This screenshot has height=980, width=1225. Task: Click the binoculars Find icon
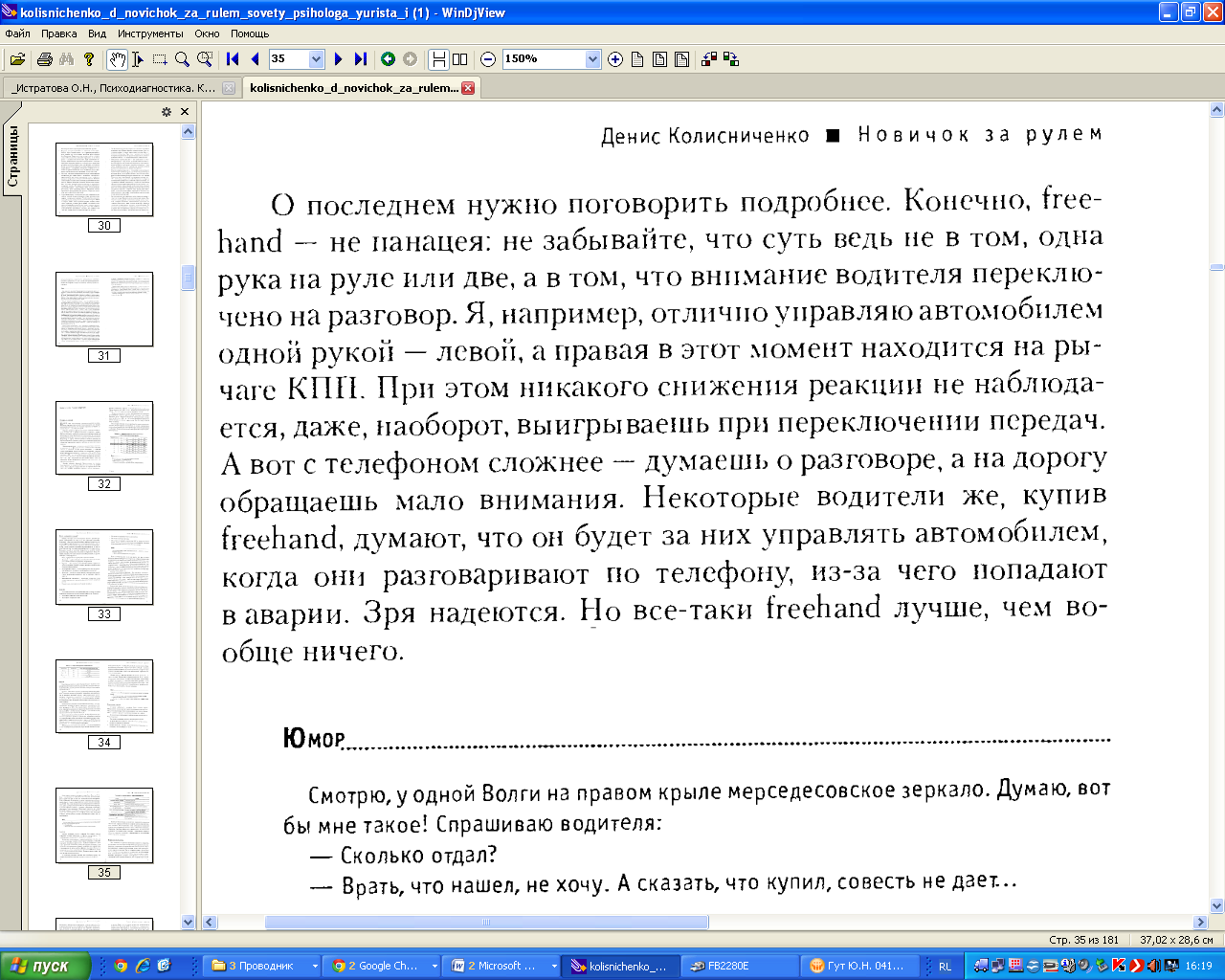[66, 59]
